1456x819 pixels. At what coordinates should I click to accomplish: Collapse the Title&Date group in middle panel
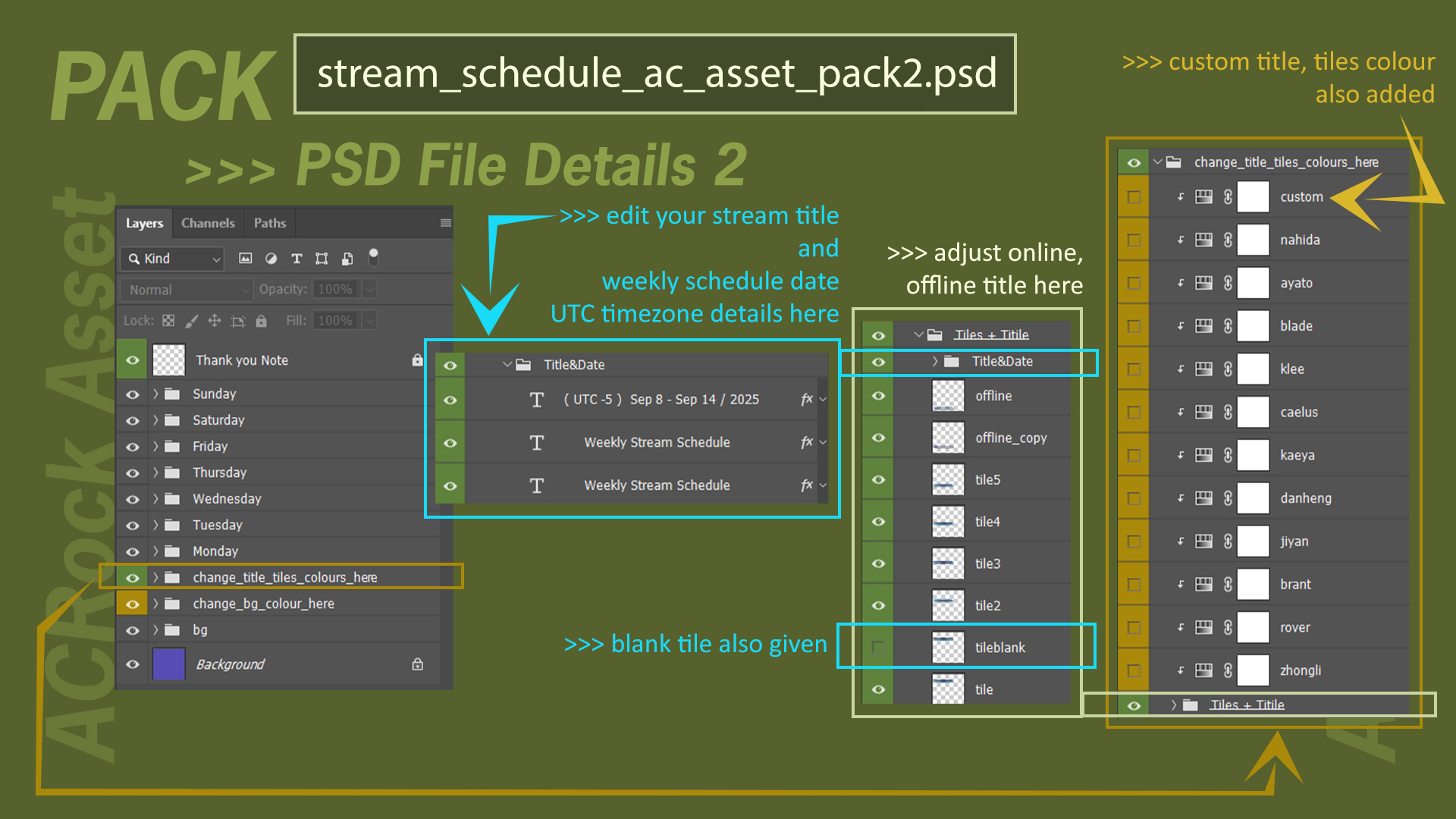pos(507,365)
